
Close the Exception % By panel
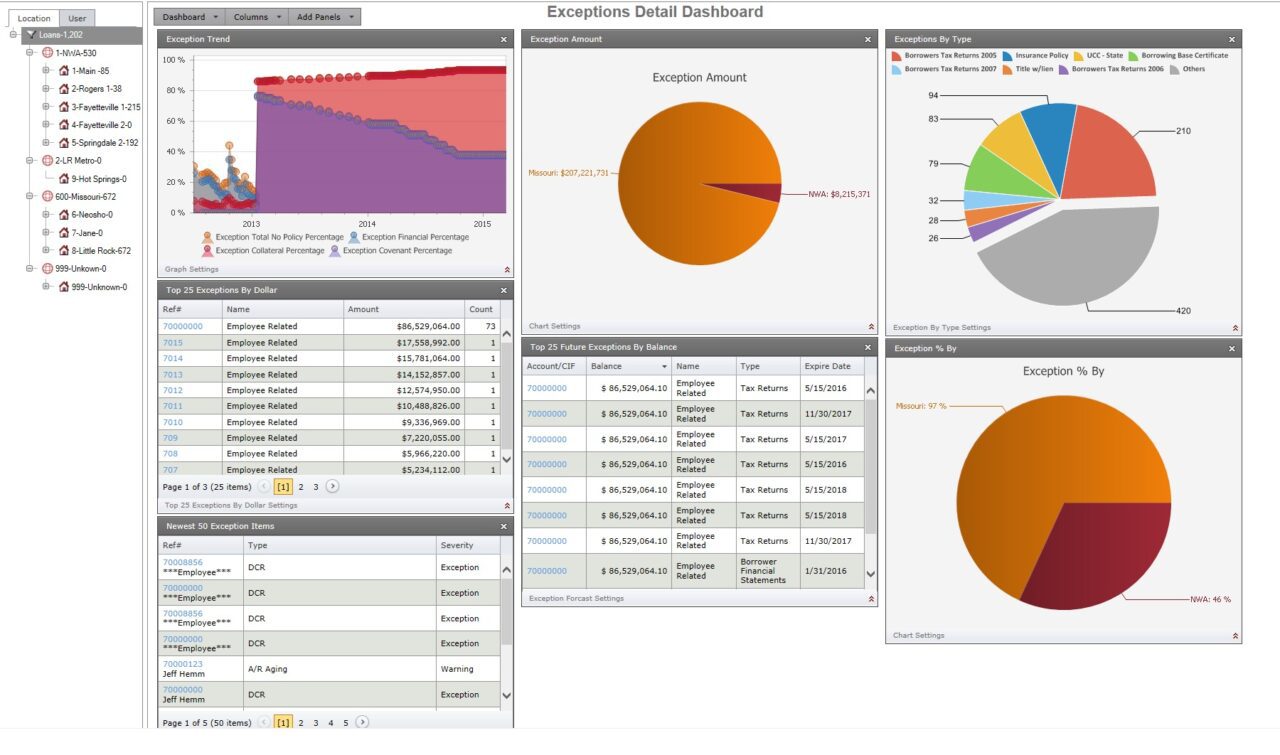(1232, 348)
